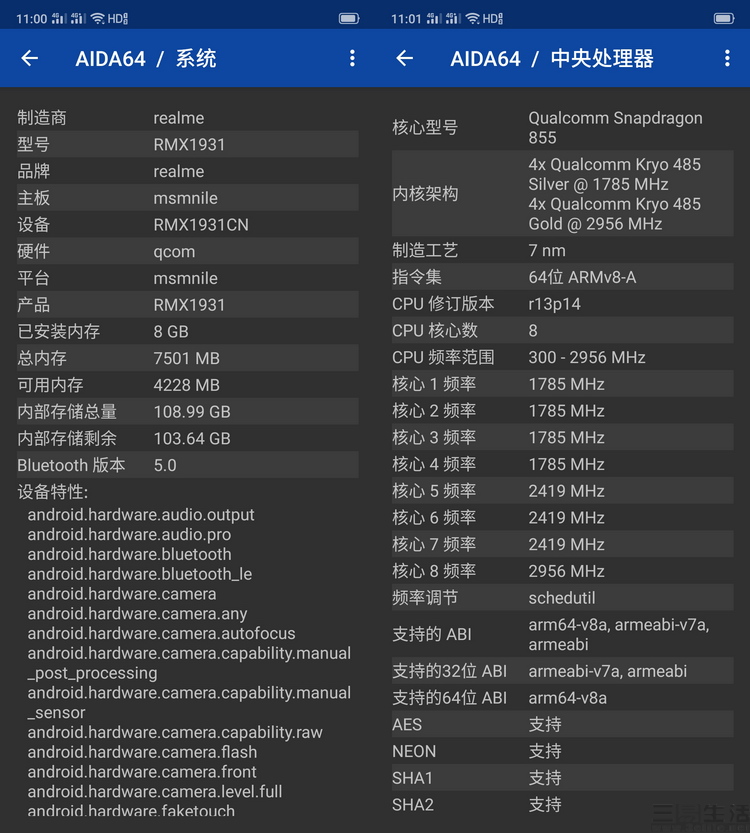750x833 pixels.
Task: Select the 核心 7 频率 row
Action: tap(562, 544)
